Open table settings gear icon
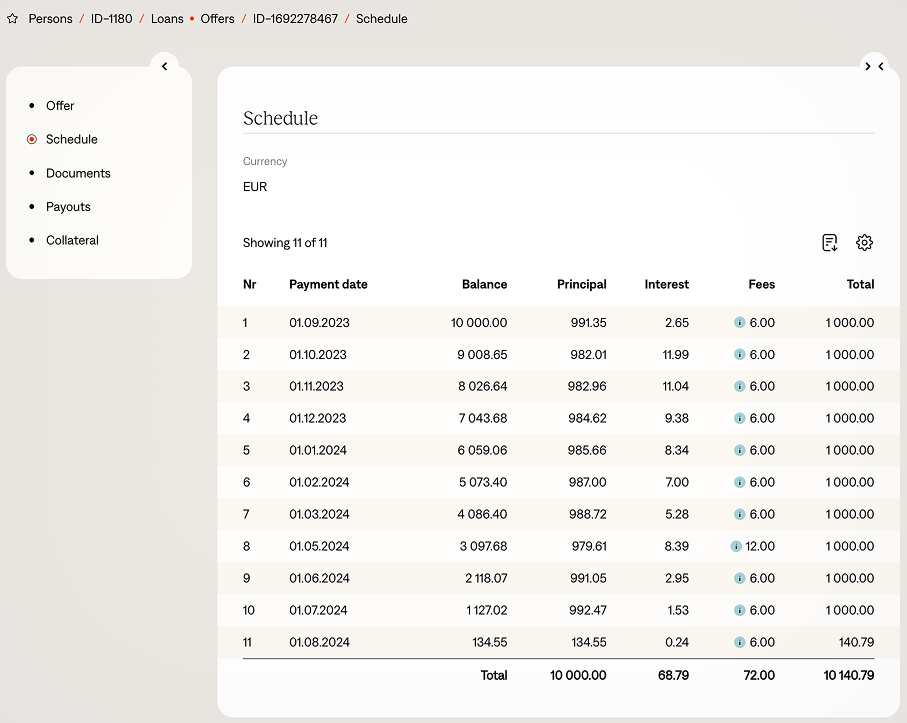907x723 pixels. click(x=864, y=243)
